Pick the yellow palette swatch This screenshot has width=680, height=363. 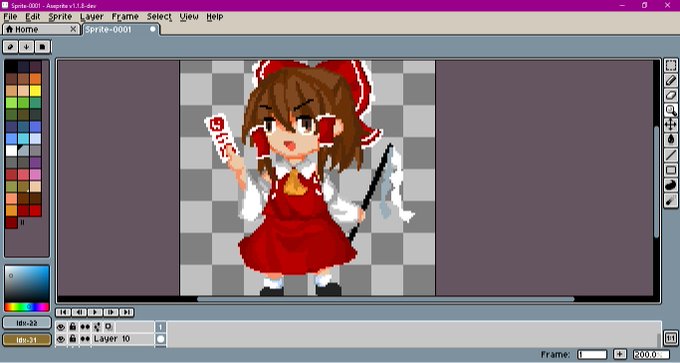[x=36, y=91]
